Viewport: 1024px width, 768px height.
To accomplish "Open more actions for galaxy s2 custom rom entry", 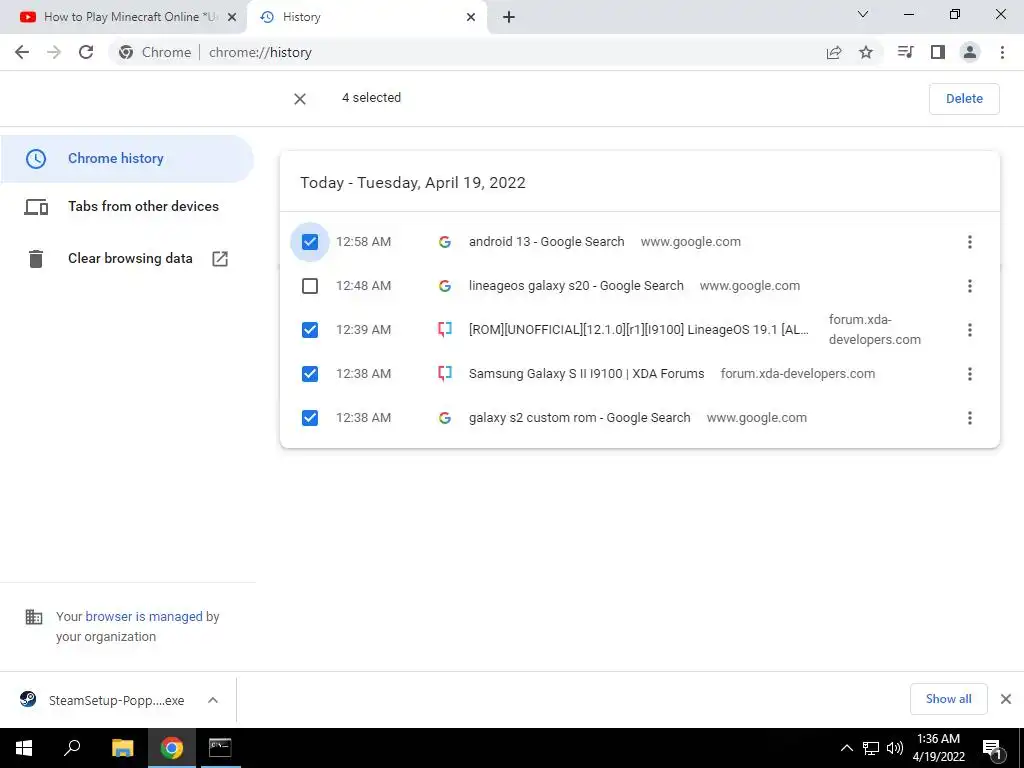I will coord(970,418).
